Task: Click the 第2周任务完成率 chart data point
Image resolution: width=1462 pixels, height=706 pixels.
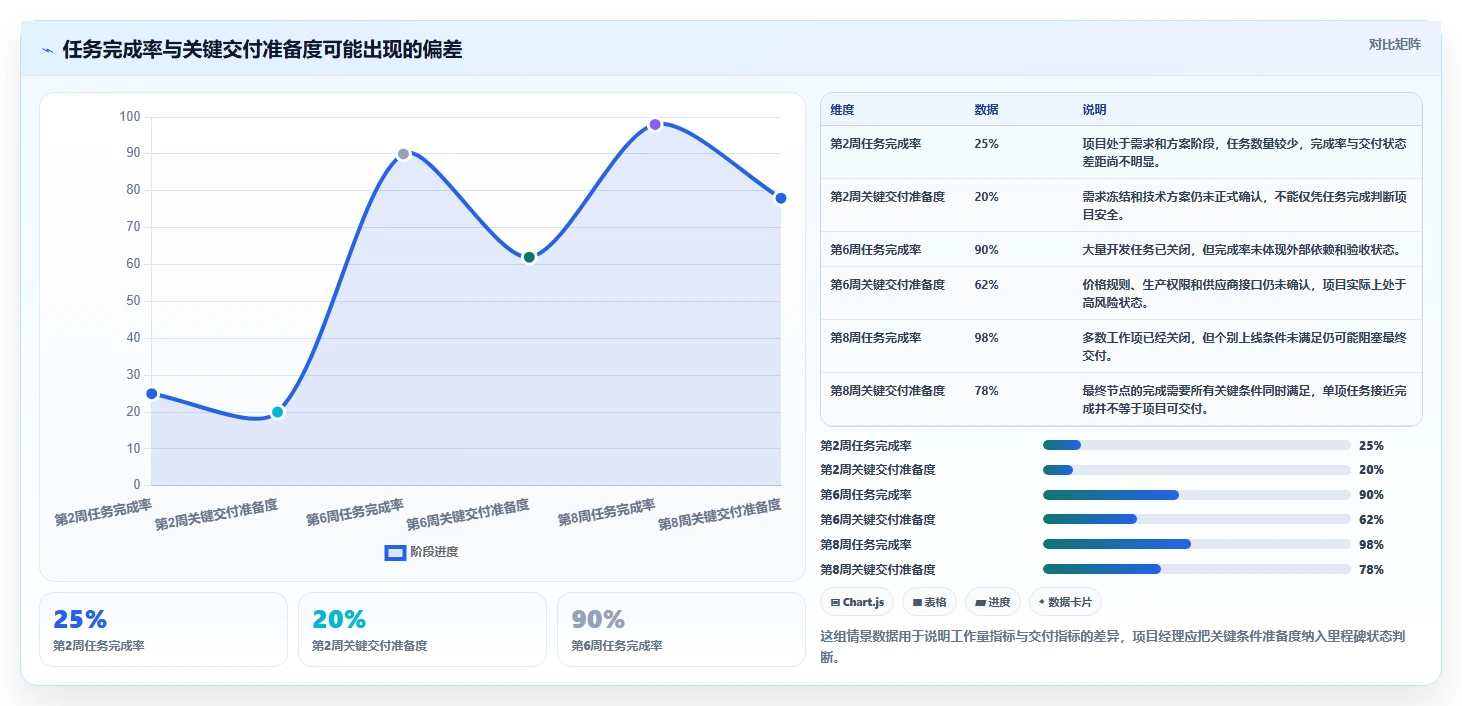Action: click(152, 394)
